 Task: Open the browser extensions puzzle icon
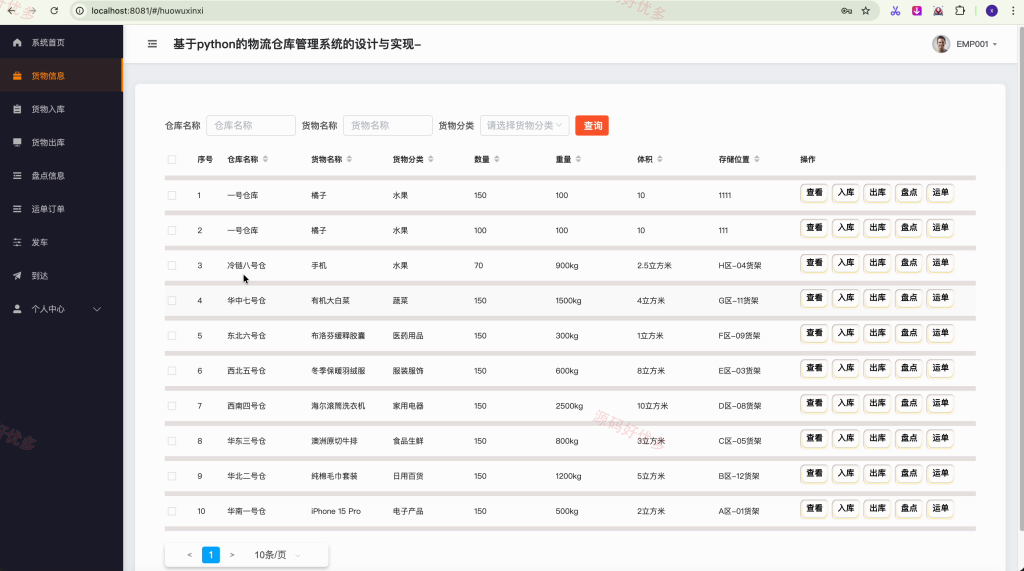coord(960,10)
